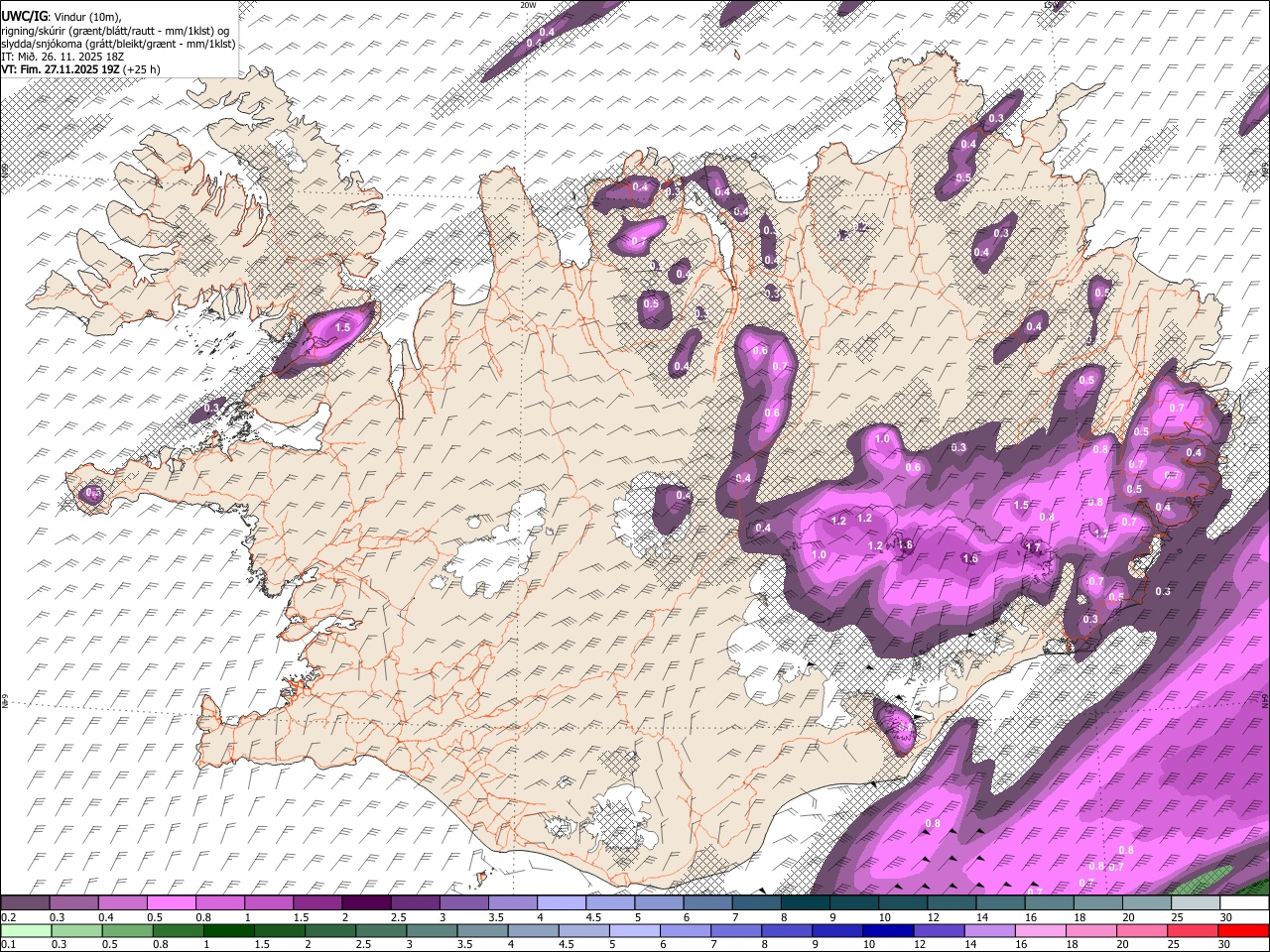
Task: Click the "15W" longitude label at the map top
Action: [x=1051, y=5]
